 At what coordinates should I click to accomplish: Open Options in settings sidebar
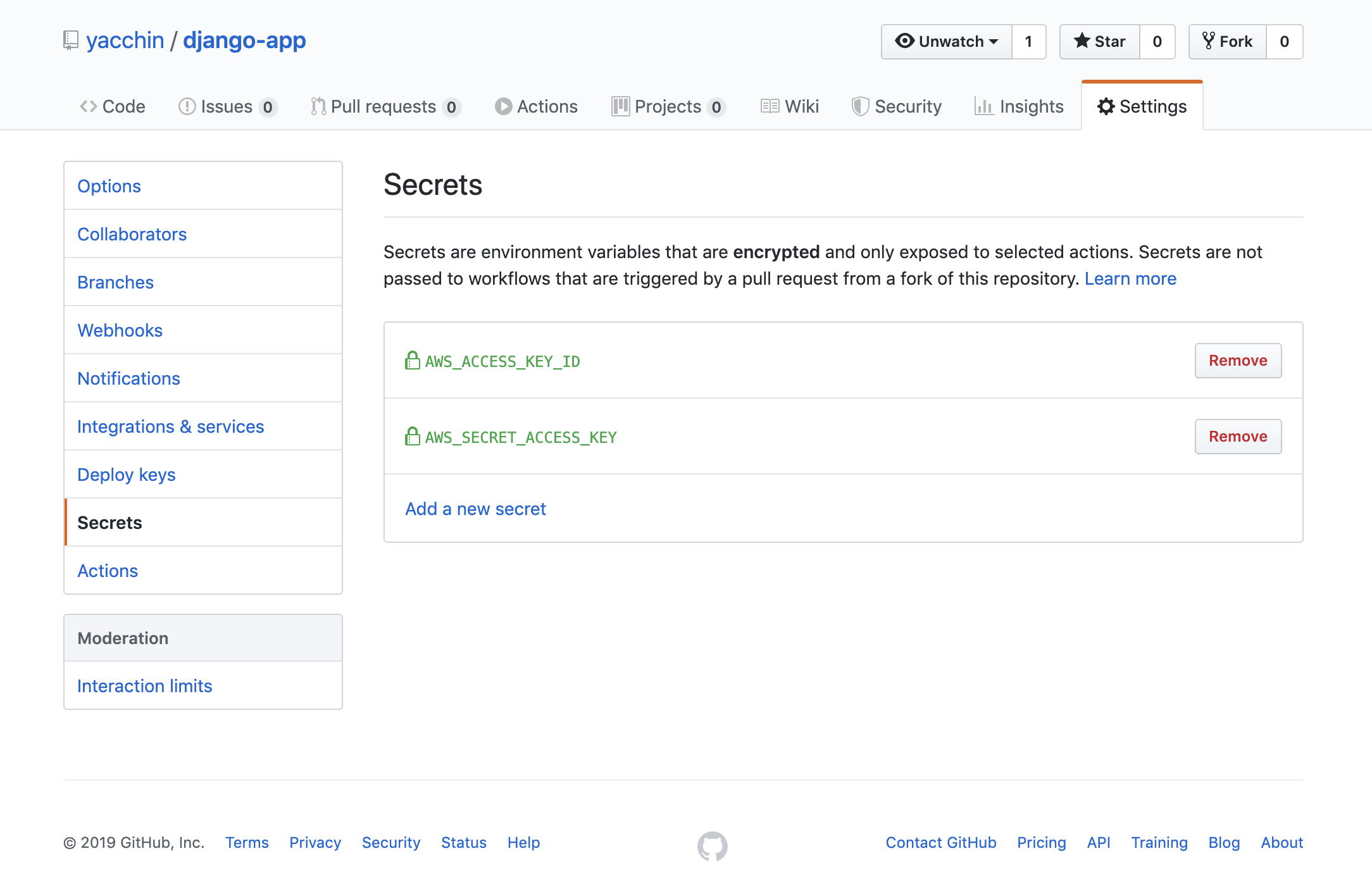coord(203,186)
